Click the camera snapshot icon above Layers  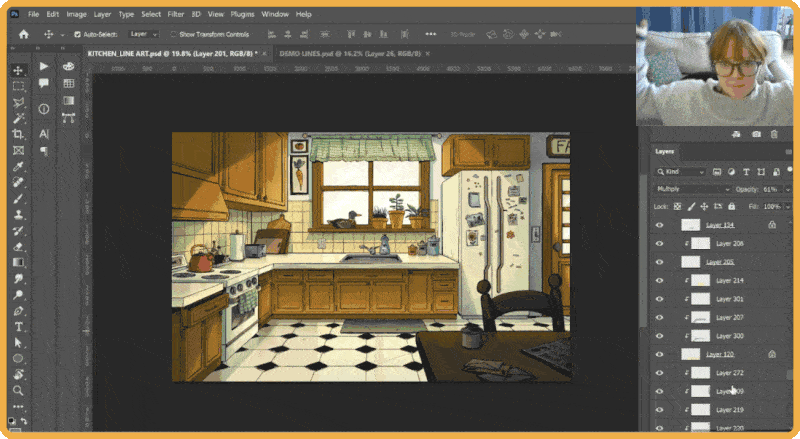coord(756,134)
